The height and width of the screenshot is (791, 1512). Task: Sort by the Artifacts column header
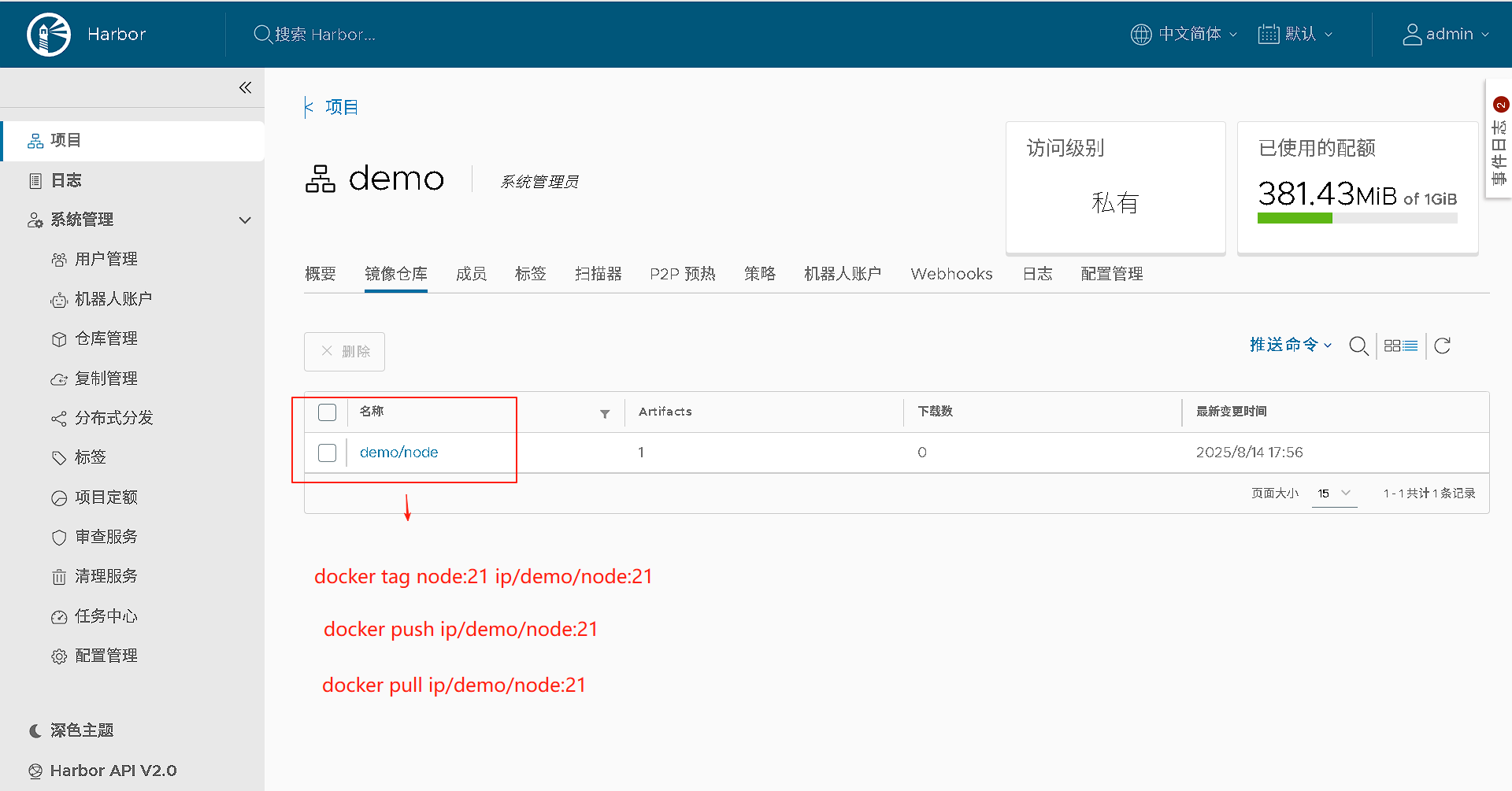[665, 412]
